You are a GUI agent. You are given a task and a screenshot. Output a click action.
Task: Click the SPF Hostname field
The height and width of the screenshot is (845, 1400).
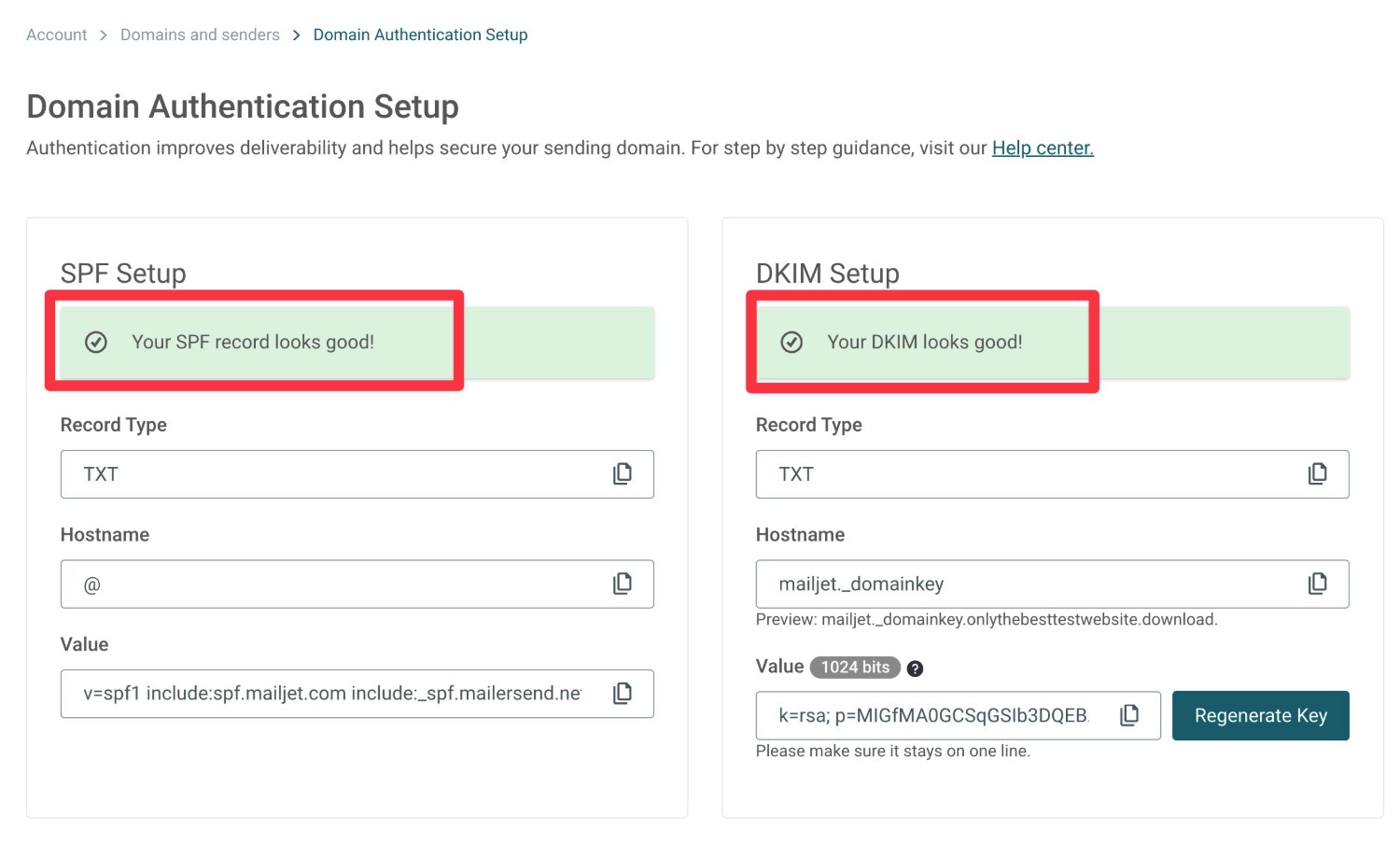[x=357, y=584]
